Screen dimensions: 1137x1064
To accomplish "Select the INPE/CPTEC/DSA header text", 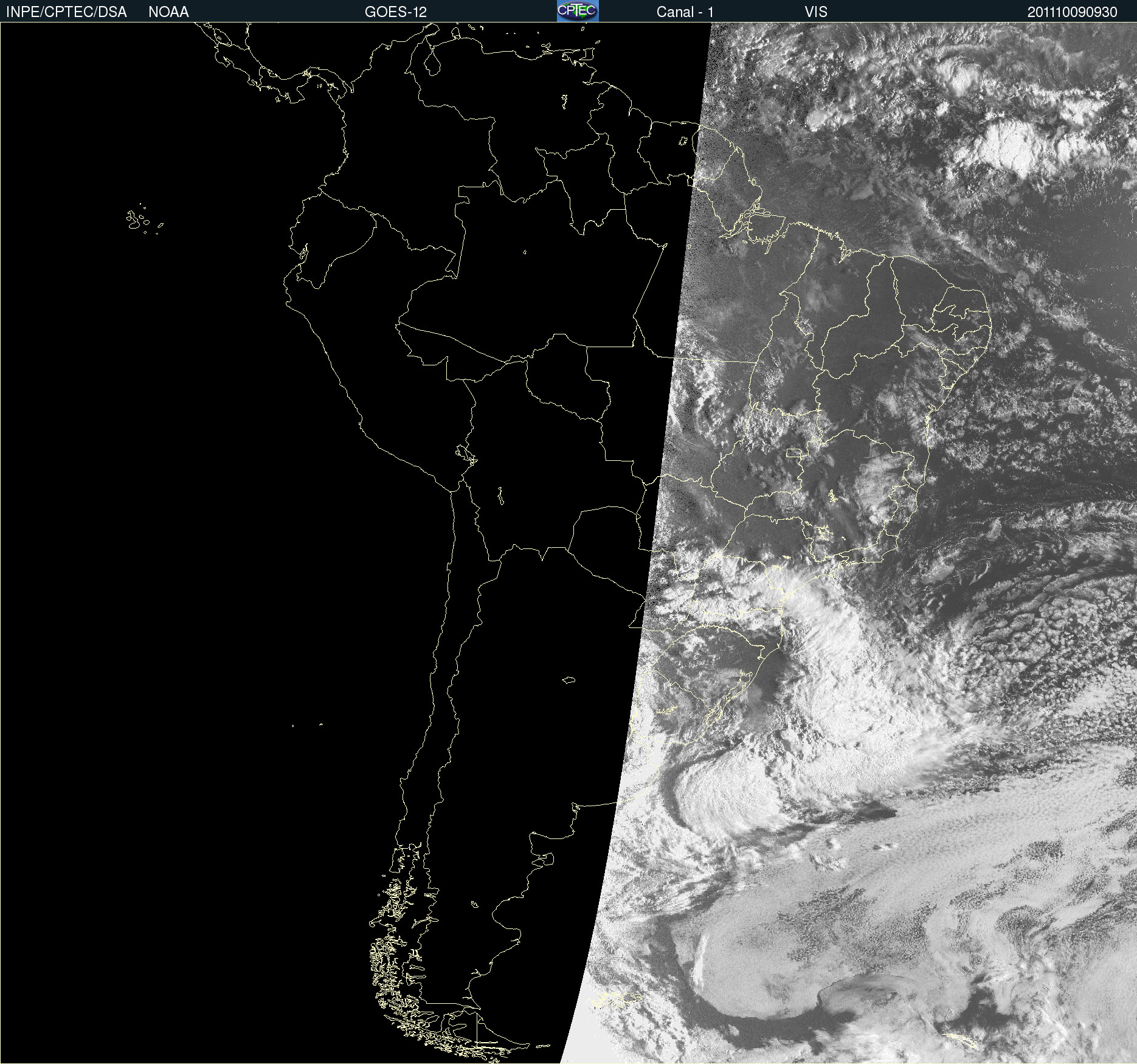I will (66, 12).
